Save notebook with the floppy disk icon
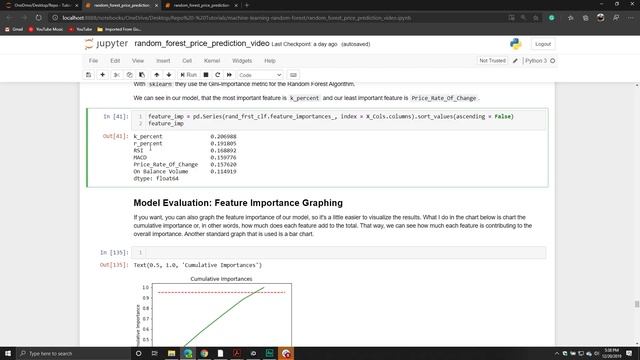The width and height of the screenshot is (640, 360). (x=89, y=75)
